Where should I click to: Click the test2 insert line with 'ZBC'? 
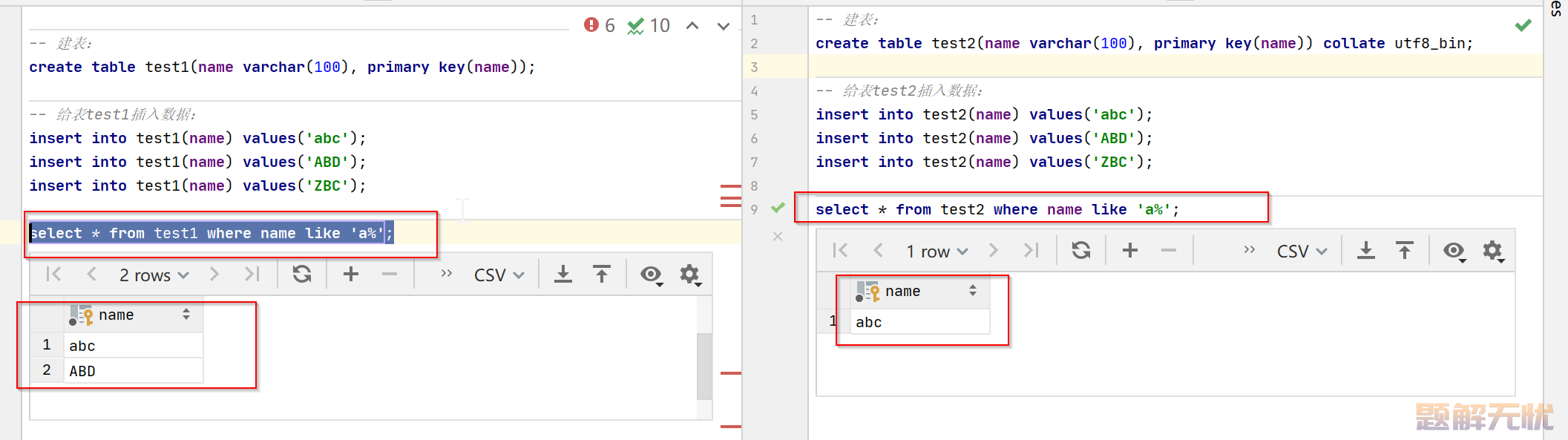[x=984, y=162]
